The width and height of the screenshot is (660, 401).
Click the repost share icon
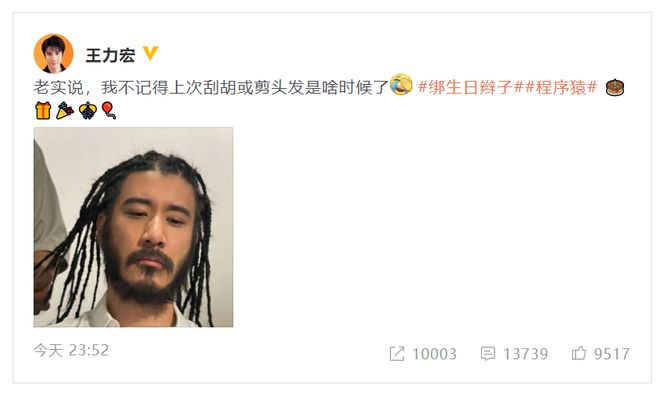click(397, 353)
